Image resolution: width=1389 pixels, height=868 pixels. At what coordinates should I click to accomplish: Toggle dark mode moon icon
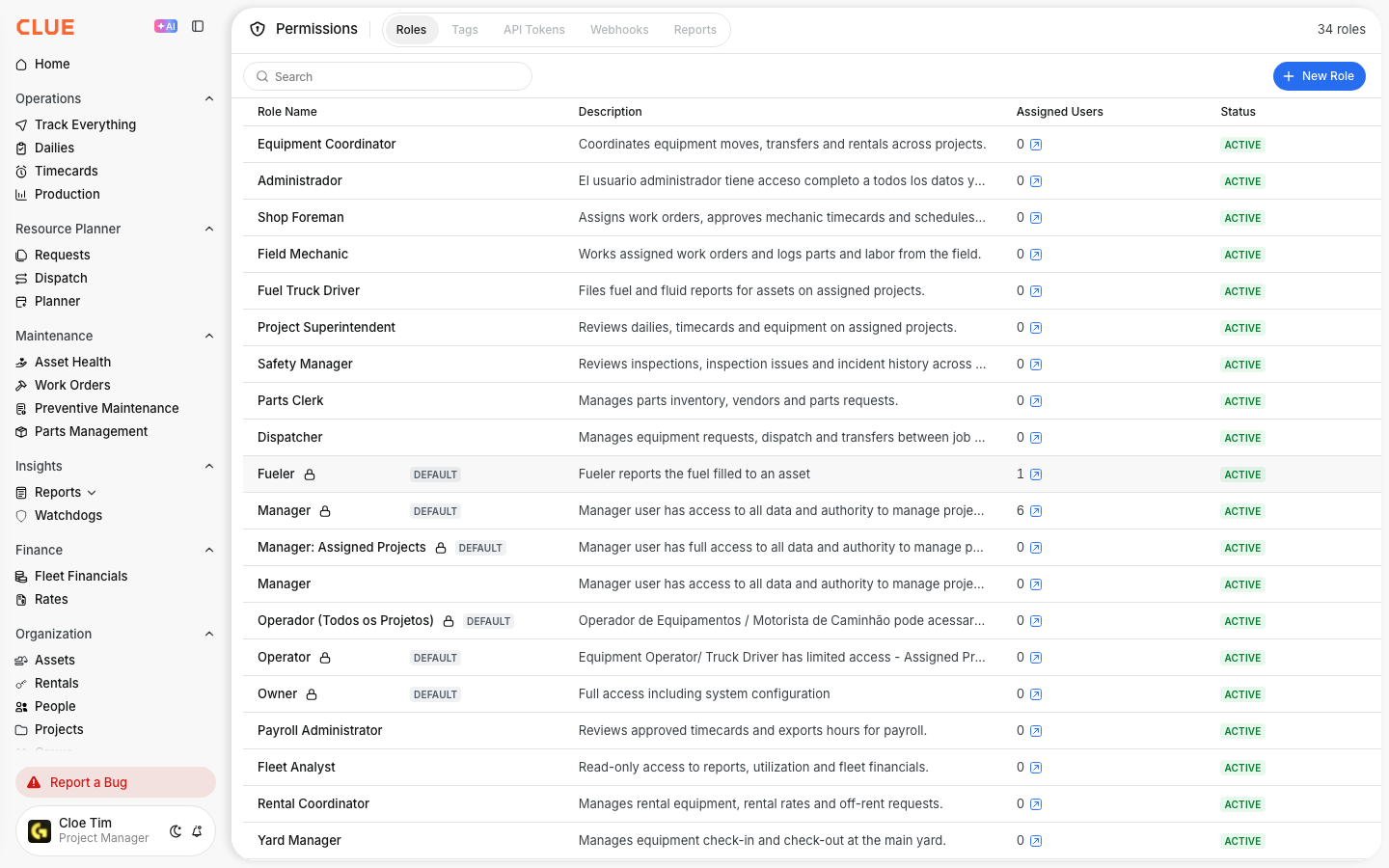pos(176,831)
